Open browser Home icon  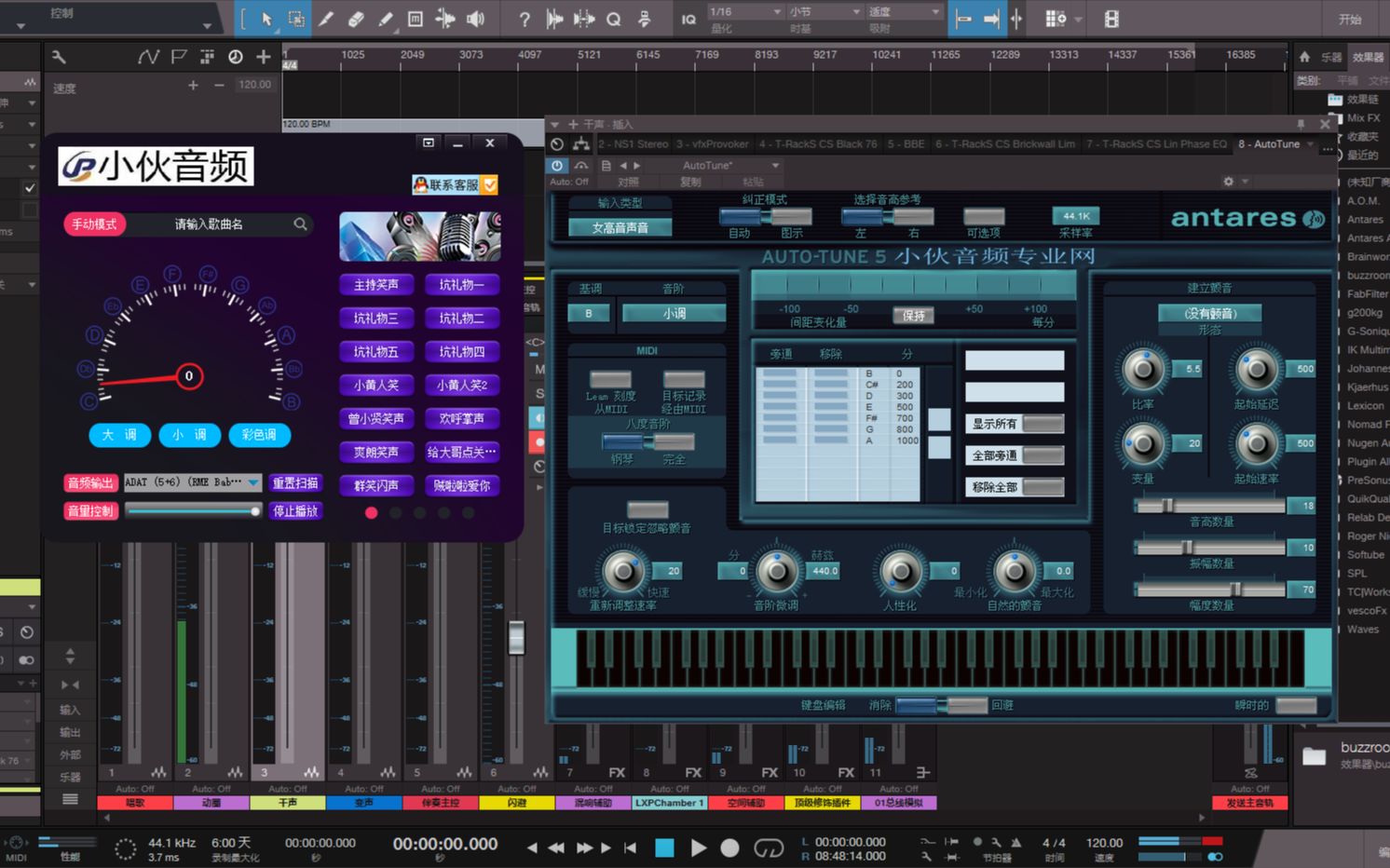(x=1304, y=57)
